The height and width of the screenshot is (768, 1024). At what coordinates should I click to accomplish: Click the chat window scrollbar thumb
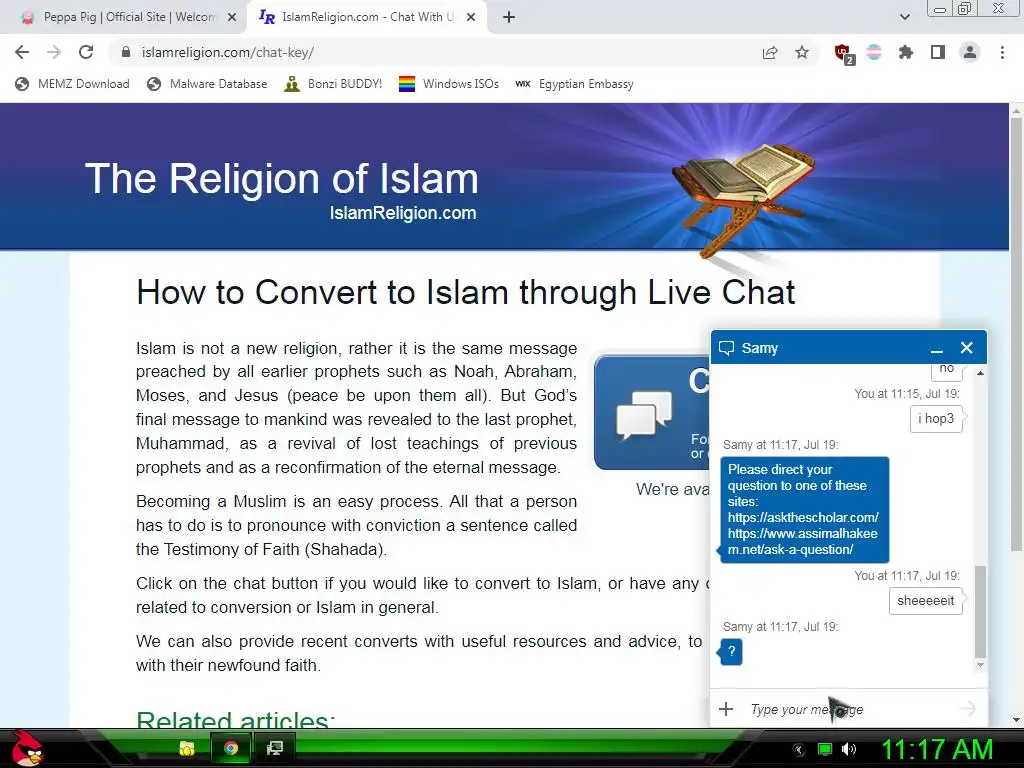coord(980,612)
